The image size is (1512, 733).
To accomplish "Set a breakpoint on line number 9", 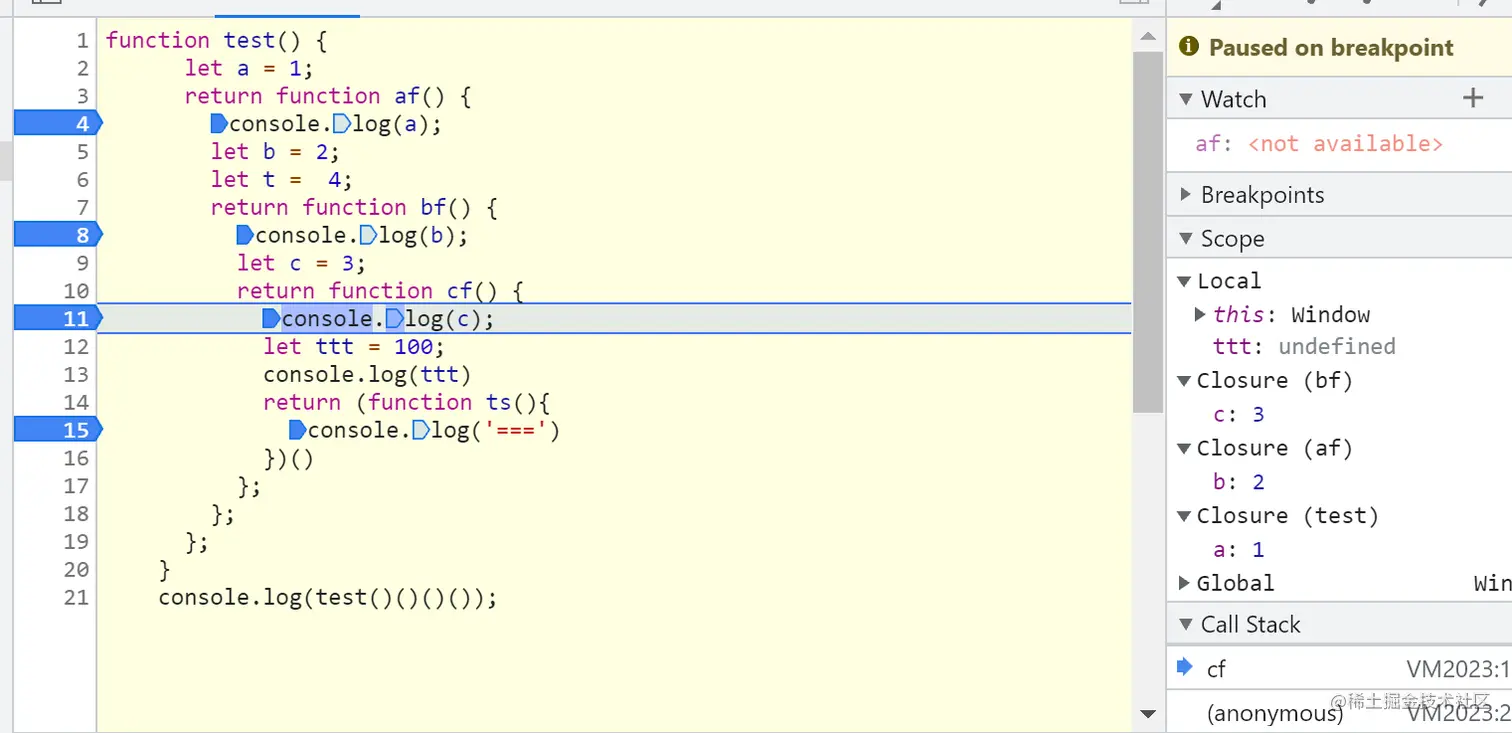I will point(82,264).
